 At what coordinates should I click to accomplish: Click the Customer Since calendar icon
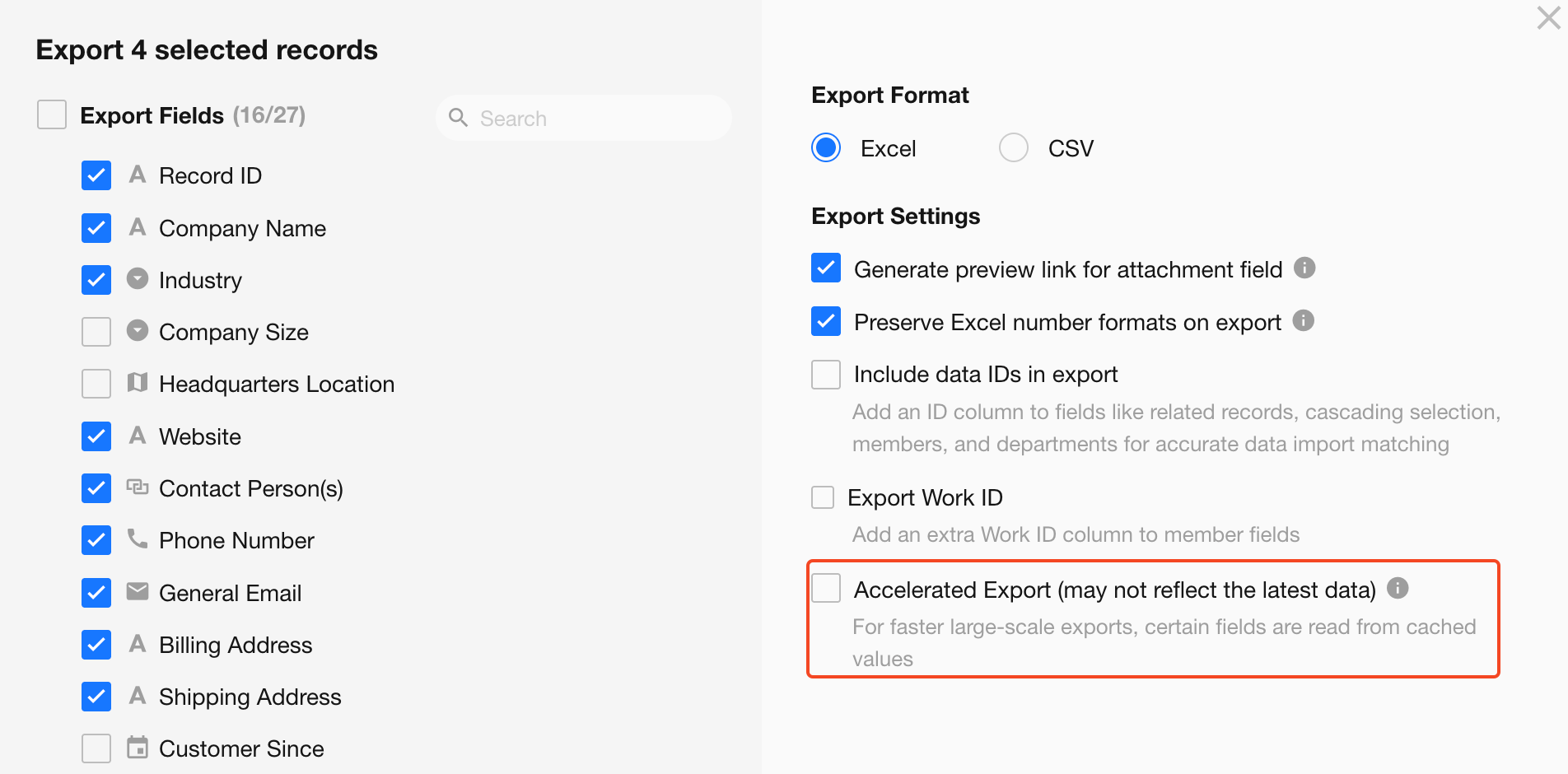point(138,748)
